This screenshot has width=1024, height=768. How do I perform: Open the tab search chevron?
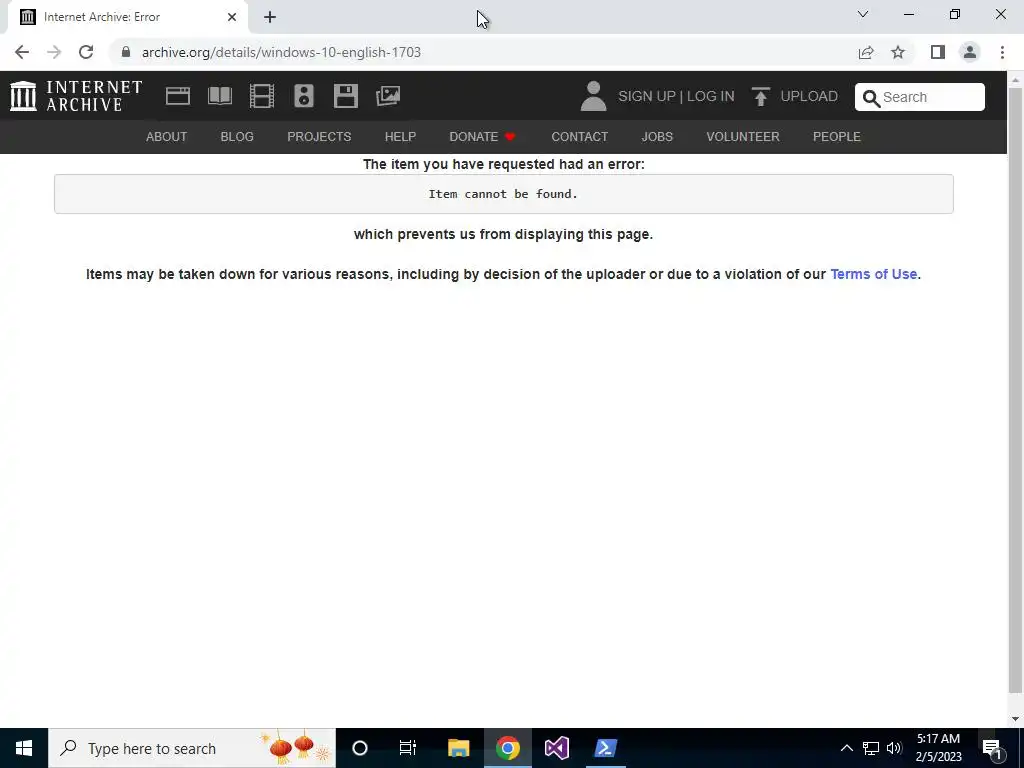(x=863, y=14)
